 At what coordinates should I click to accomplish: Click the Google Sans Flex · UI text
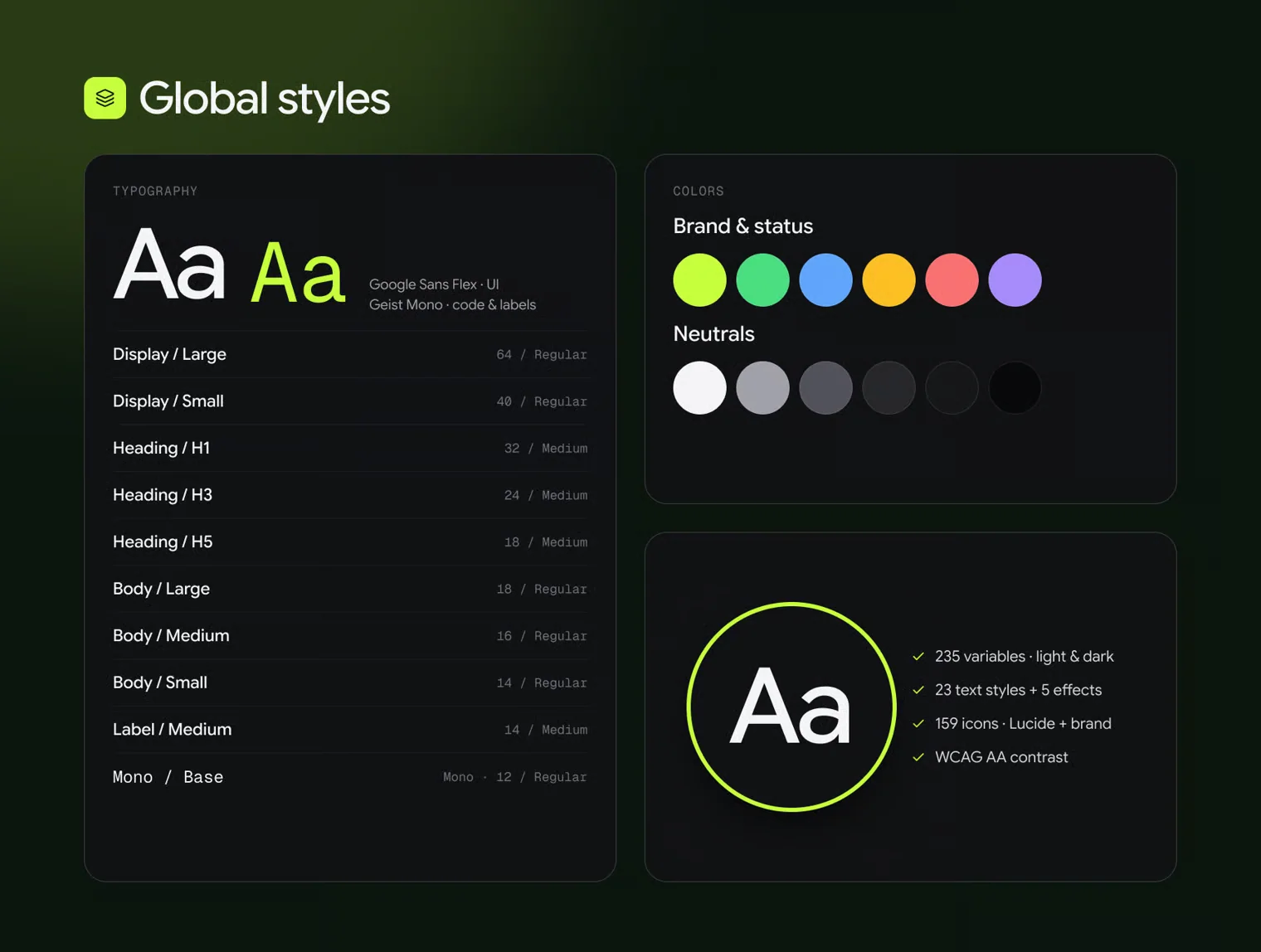[x=434, y=284]
